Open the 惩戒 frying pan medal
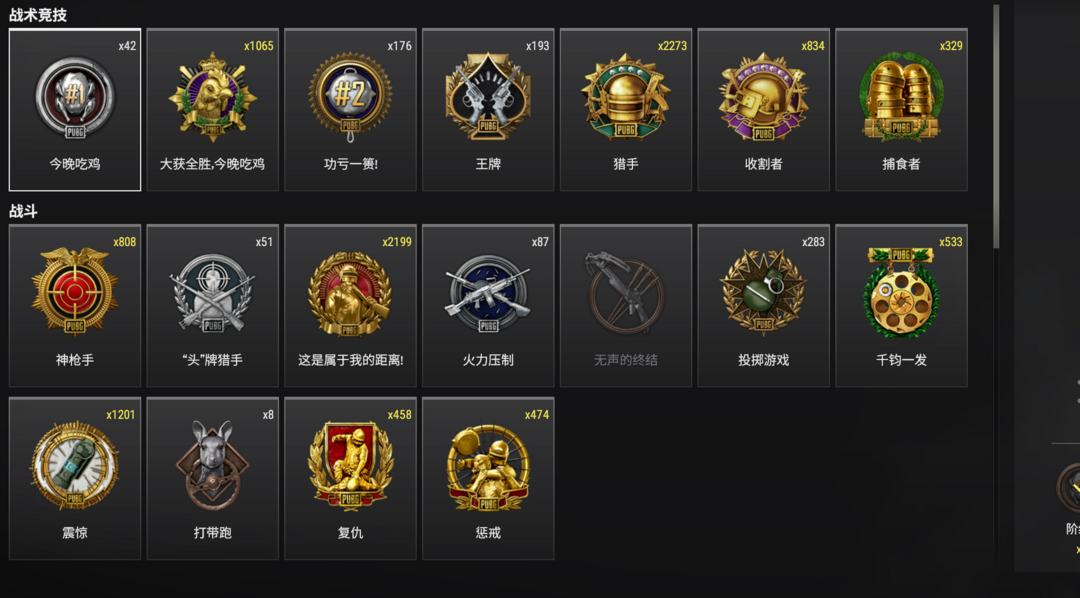This screenshot has height=598, width=1080. tap(488, 478)
